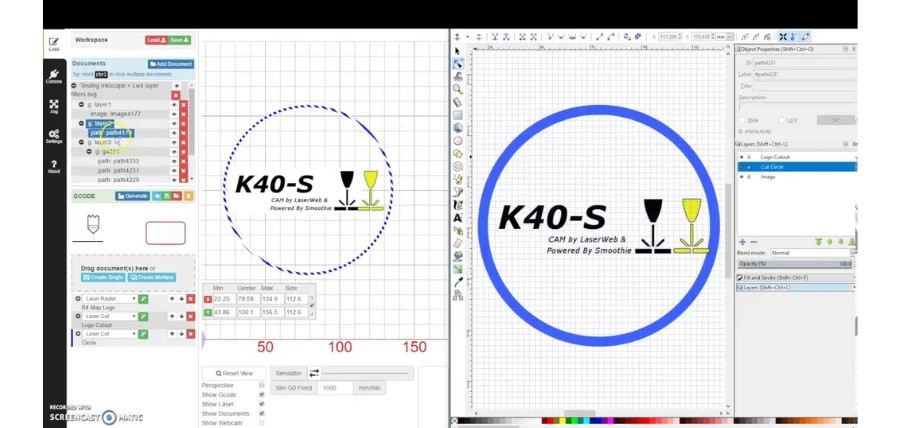
Task: Open the Comms tab in LaserWeb sidebar
Action: pyautogui.click(x=54, y=76)
